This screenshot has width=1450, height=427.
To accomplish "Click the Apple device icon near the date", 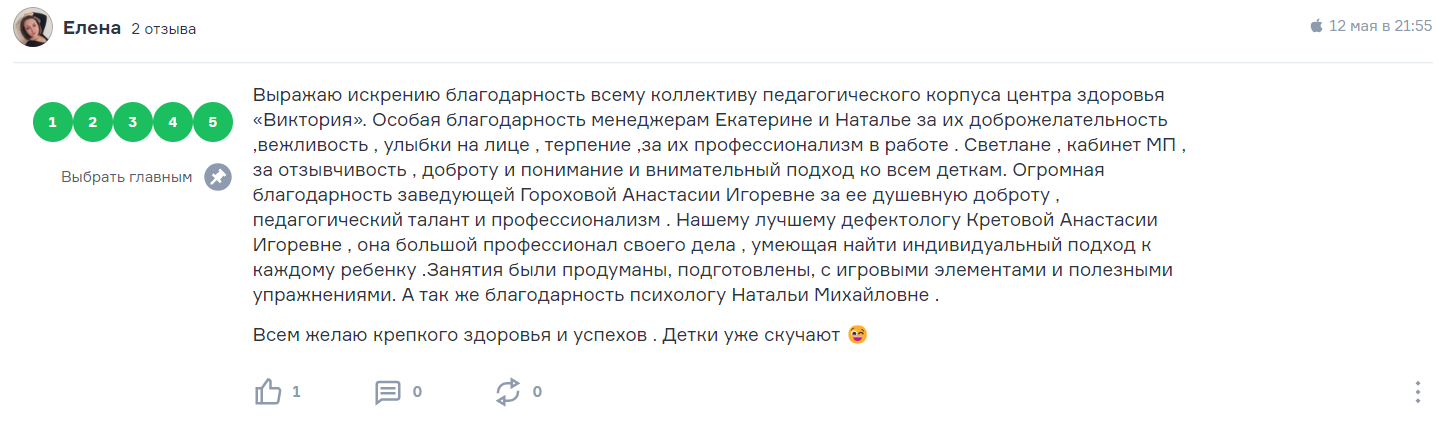I will click(1316, 25).
